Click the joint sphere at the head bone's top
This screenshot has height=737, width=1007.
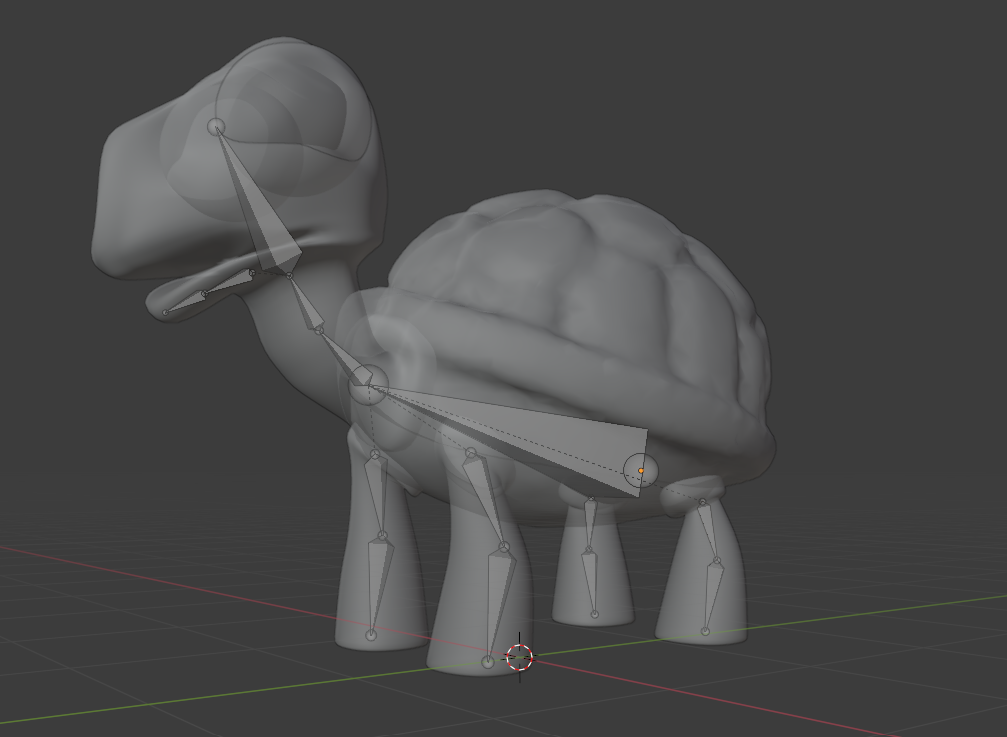(216, 126)
